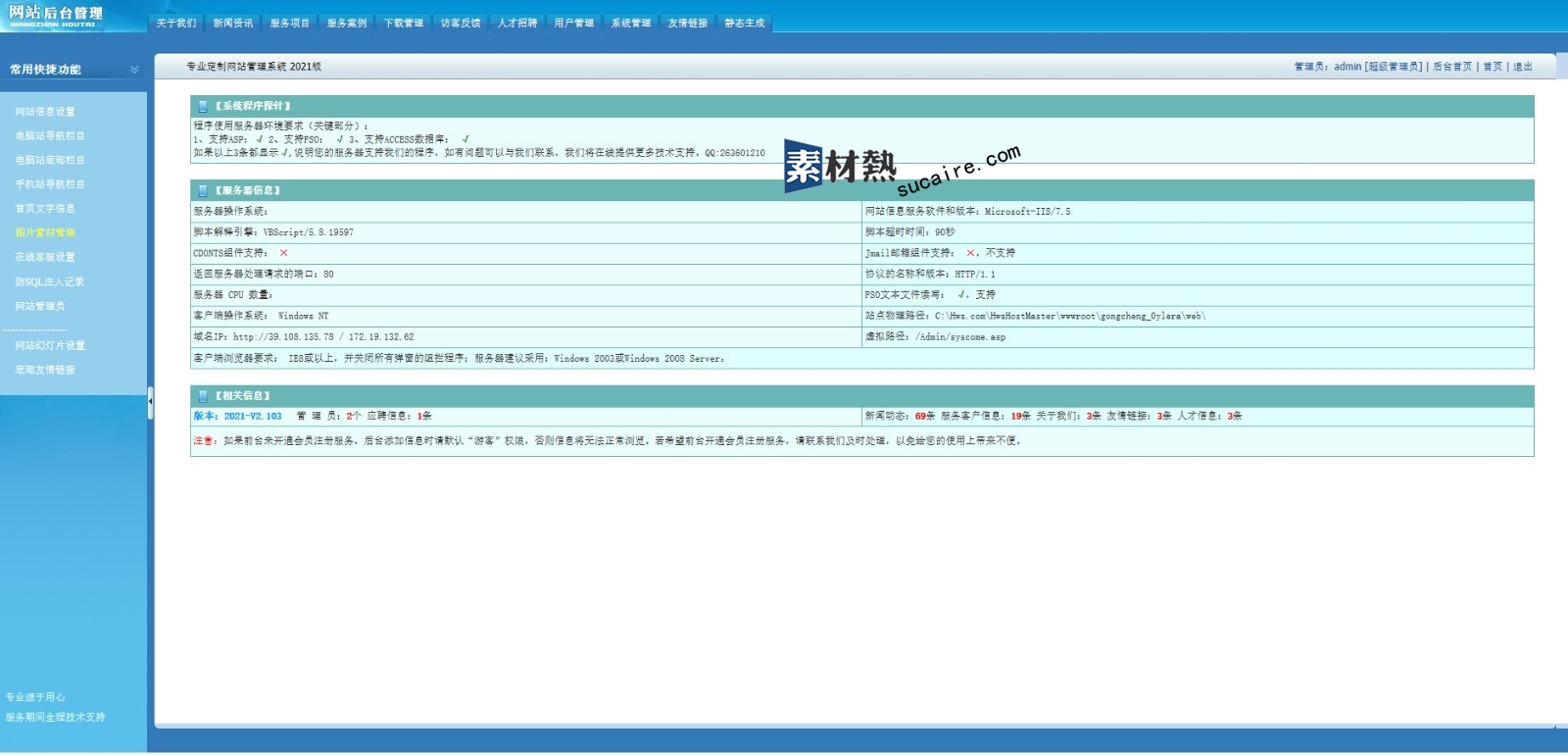The width and height of the screenshot is (1568, 755).
Task: Click the HTTP/1.1 protocol cell
Action: (x=1198, y=275)
